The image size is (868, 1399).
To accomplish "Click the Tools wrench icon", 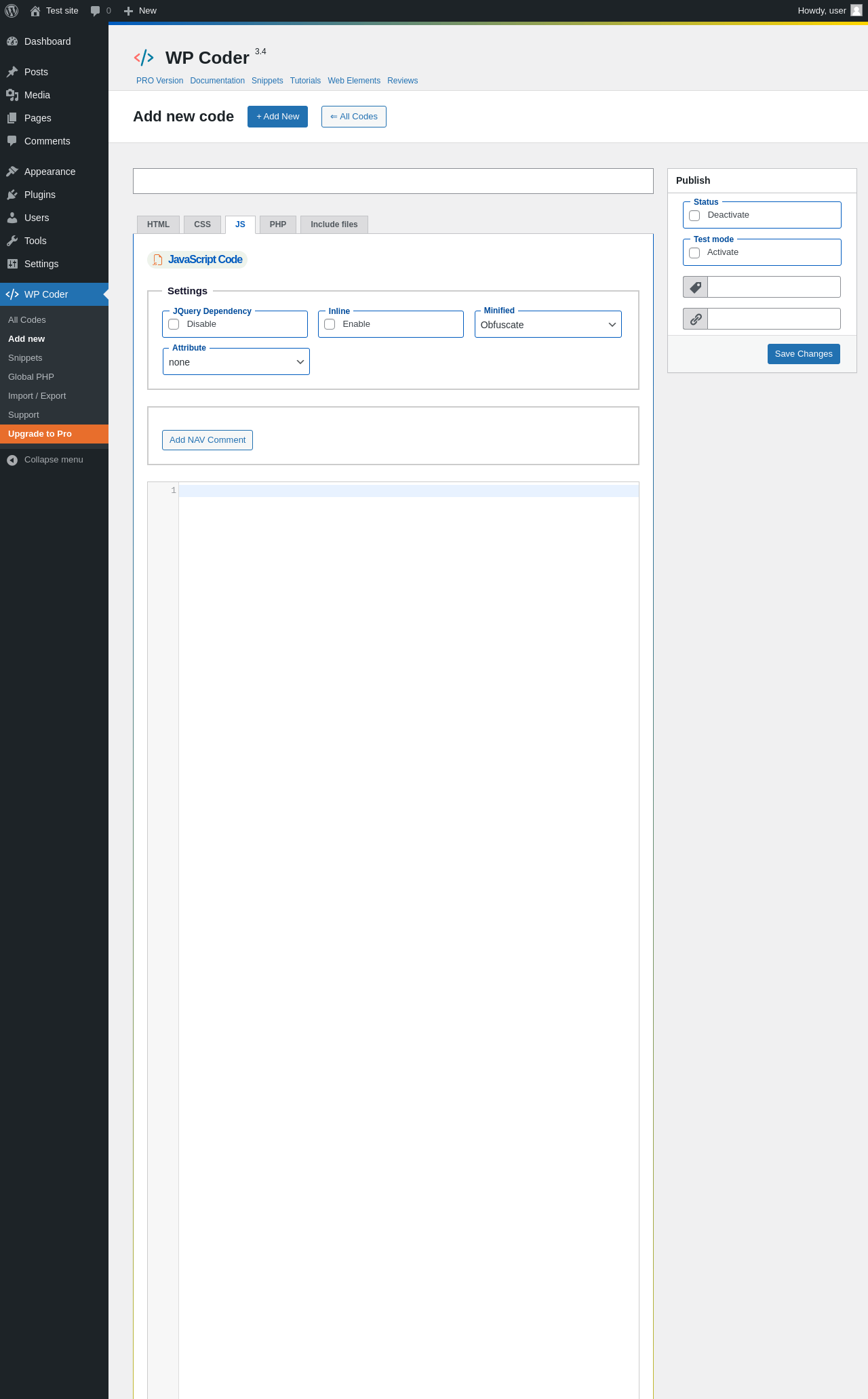I will pyautogui.click(x=12, y=241).
